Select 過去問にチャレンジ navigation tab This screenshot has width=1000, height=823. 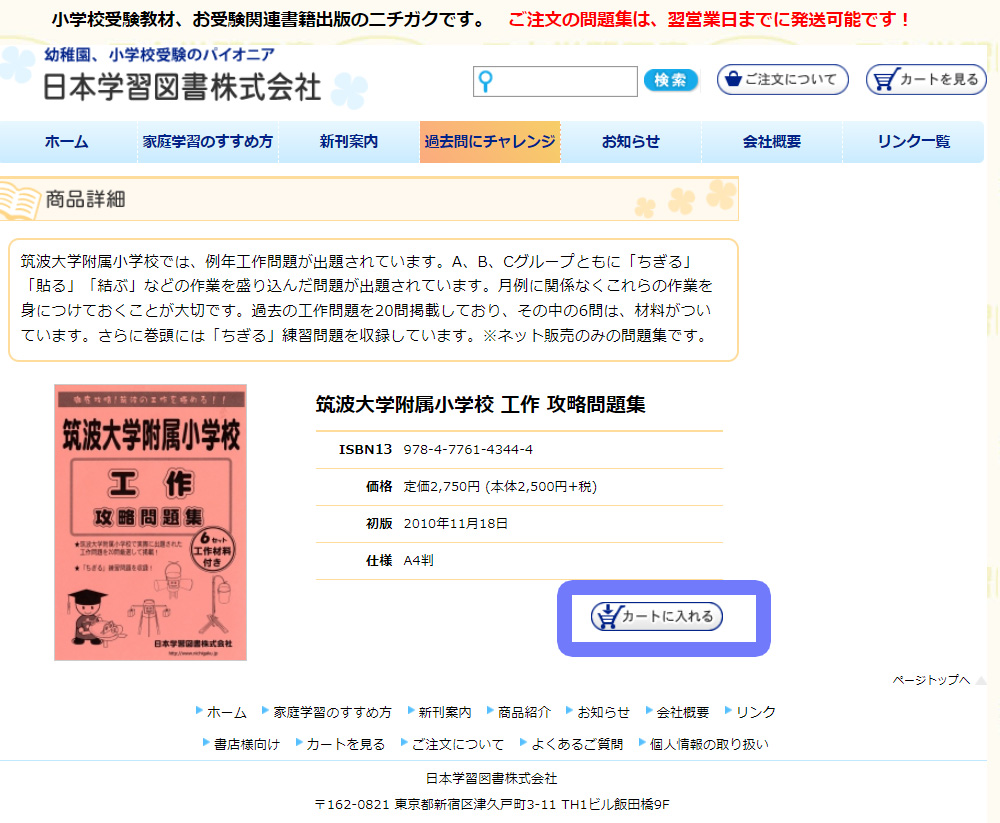490,142
